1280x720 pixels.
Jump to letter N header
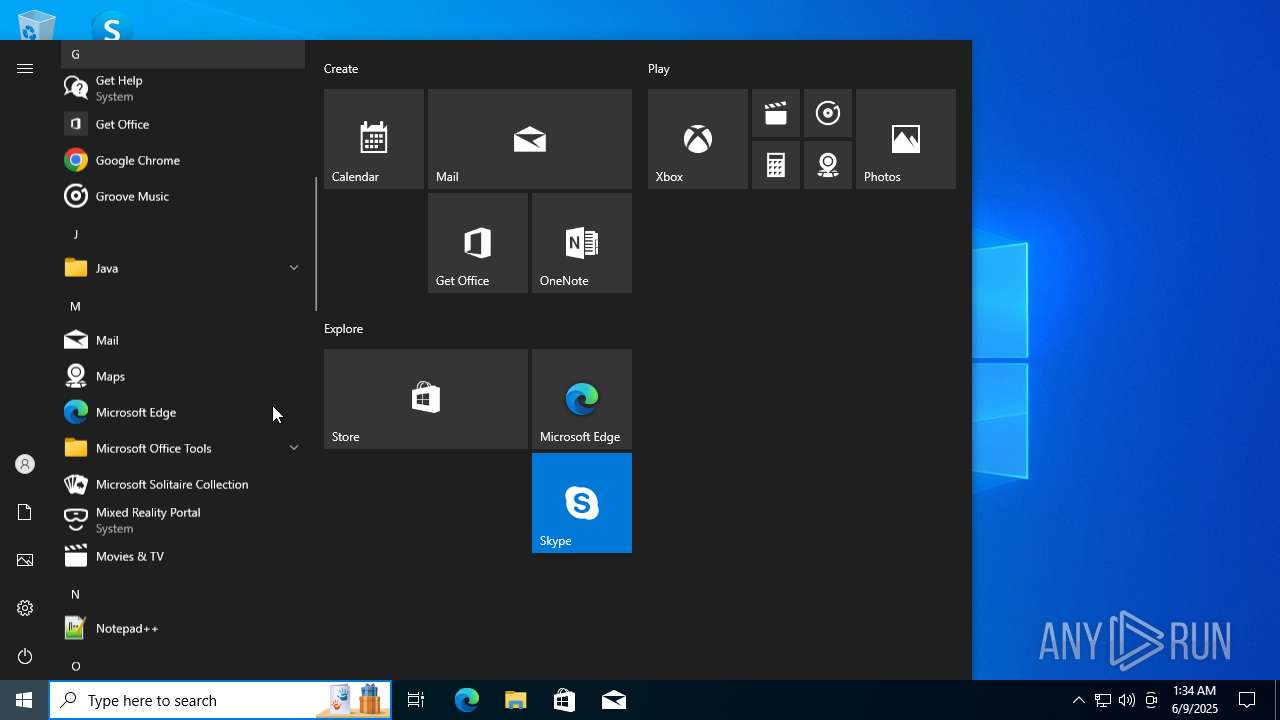(x=183, y=594)
